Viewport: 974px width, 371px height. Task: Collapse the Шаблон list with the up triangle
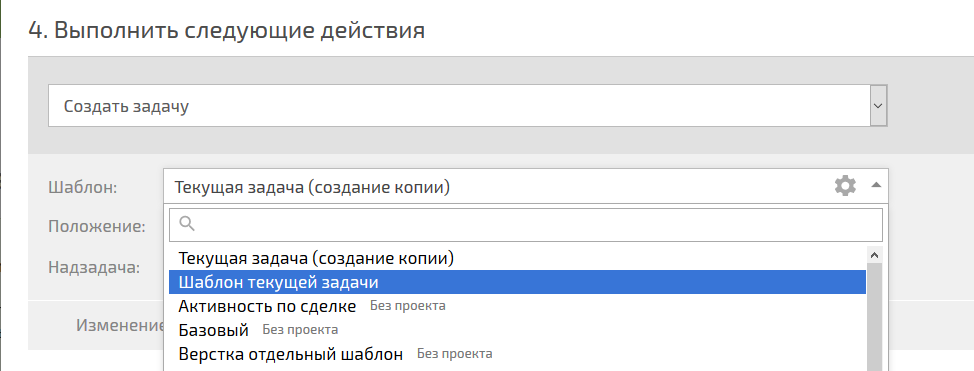(x=876, y=185)
